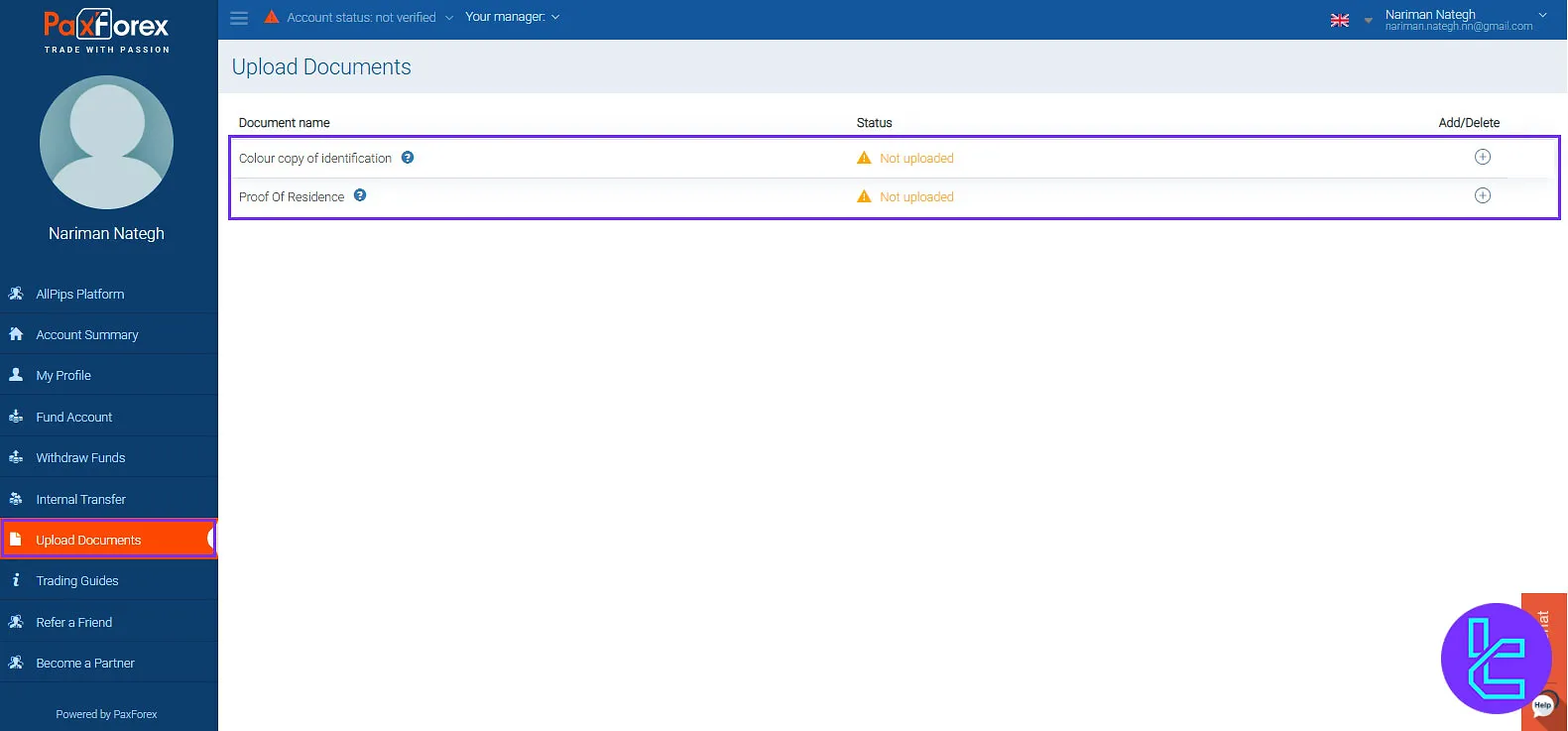The height and width of the screenshot is (731, 1568).
Task: Expand the Nariman Nategh user menu chevron
Action: pyautogui.click(x=1543, y=15)
